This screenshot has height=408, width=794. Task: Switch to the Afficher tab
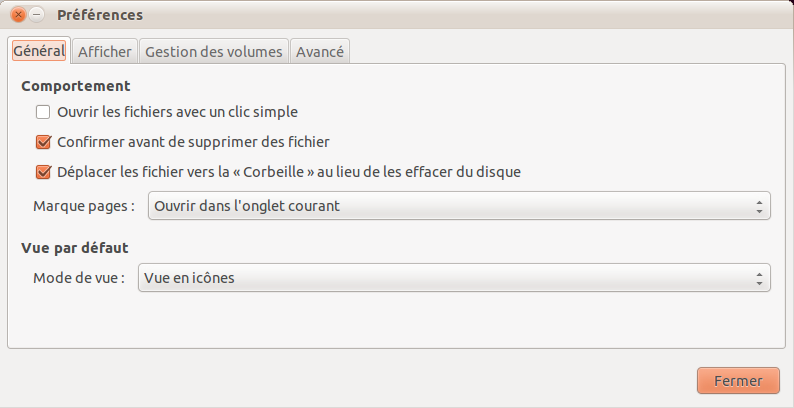[105, 52]
